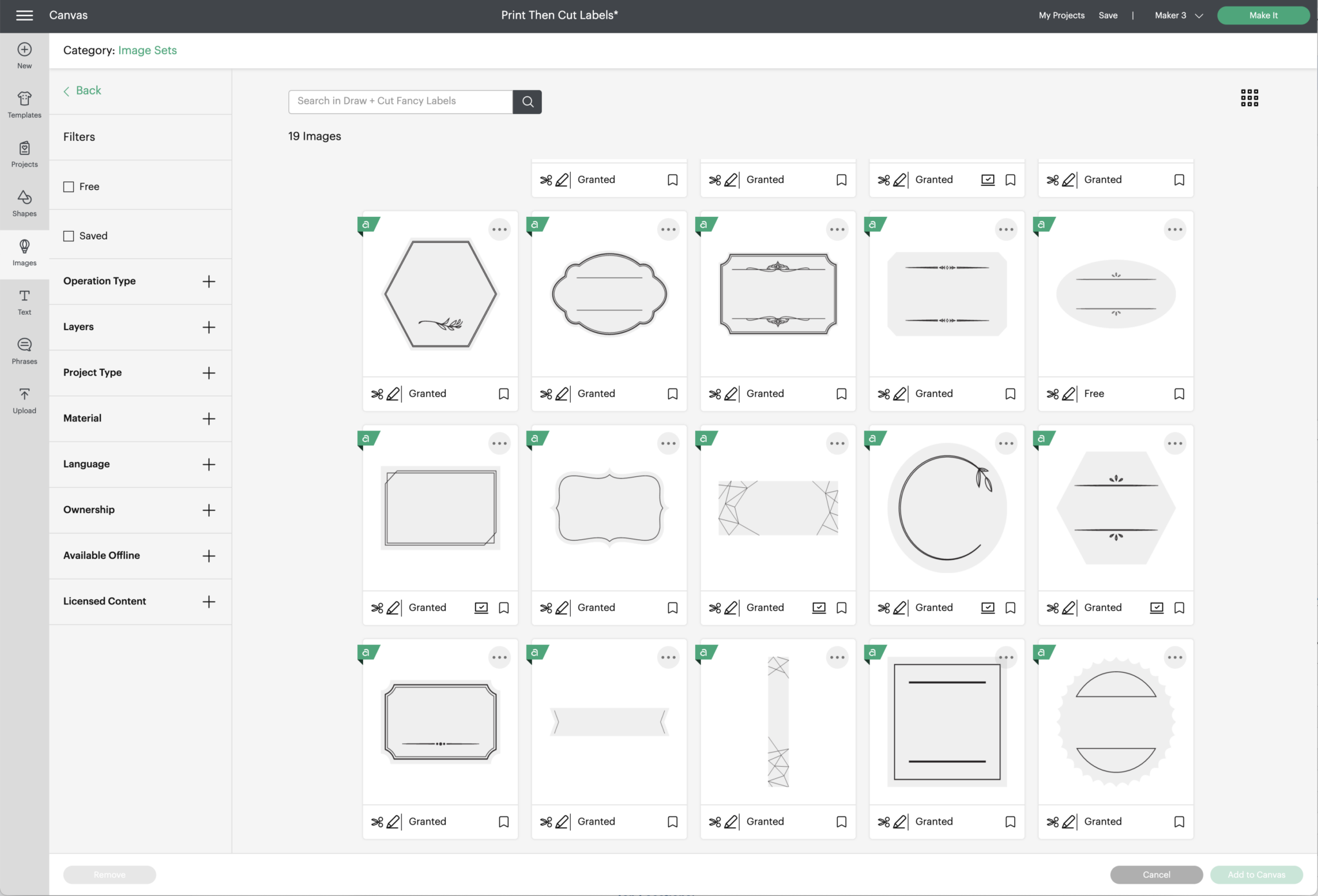The image size is (1318, 896).
Task: Open the Text tool
Action: pyautogui.click(x=24, y=301)
